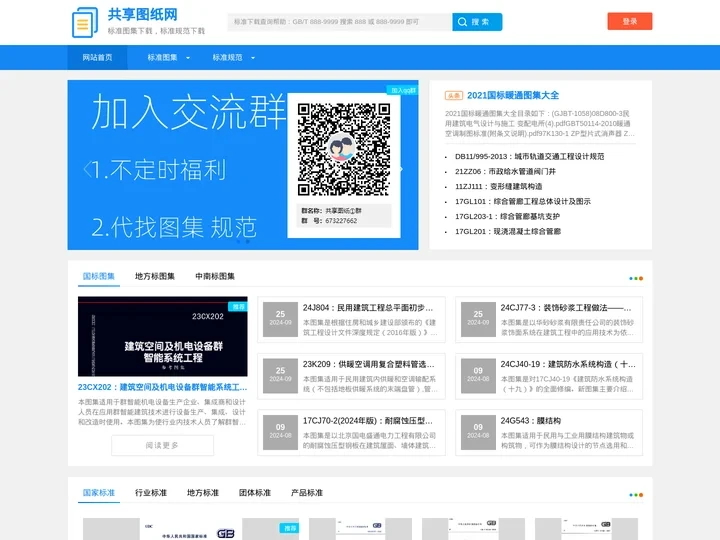Click the 推荐 tag on 23CX202 cover
The width and height of the screenshot is (720, 540).
[238, 307]
